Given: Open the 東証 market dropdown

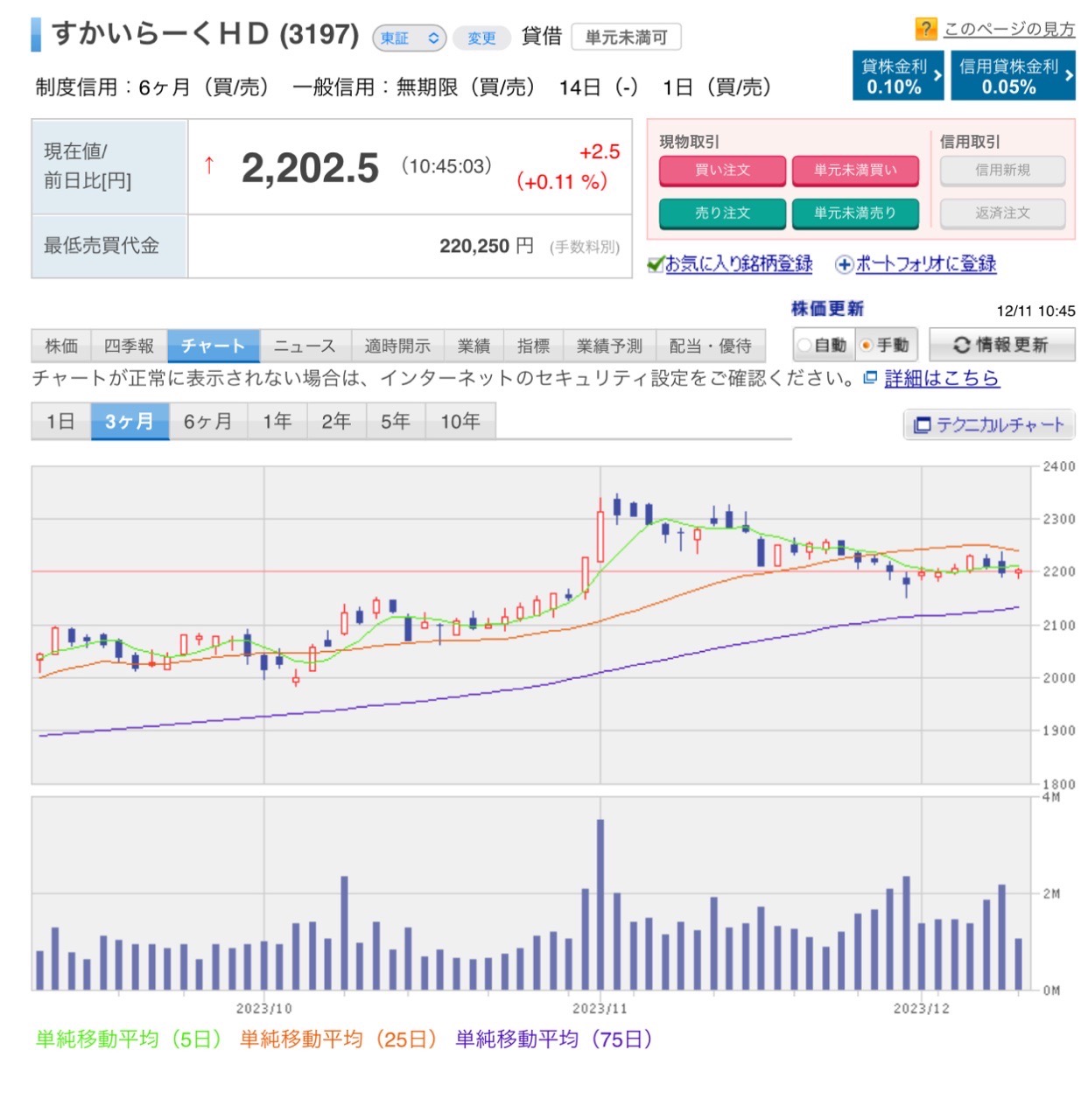Looking at the screenshot, I should click(410, 38).
